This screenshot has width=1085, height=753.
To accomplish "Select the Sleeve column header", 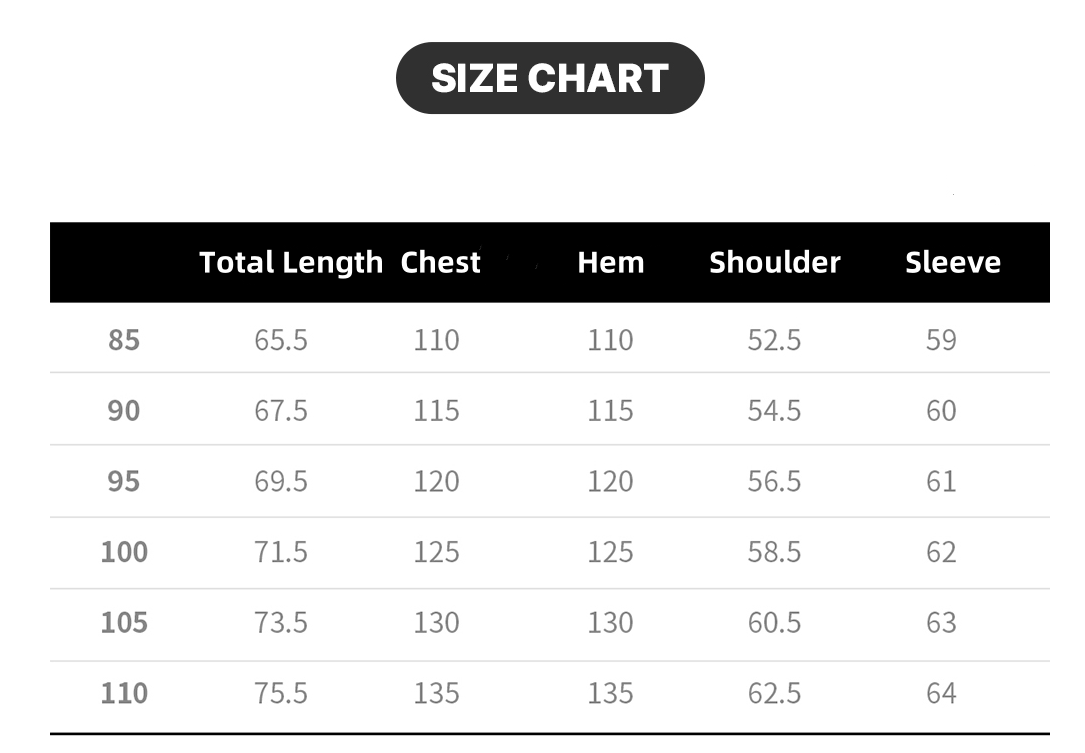I will (953, 262).
